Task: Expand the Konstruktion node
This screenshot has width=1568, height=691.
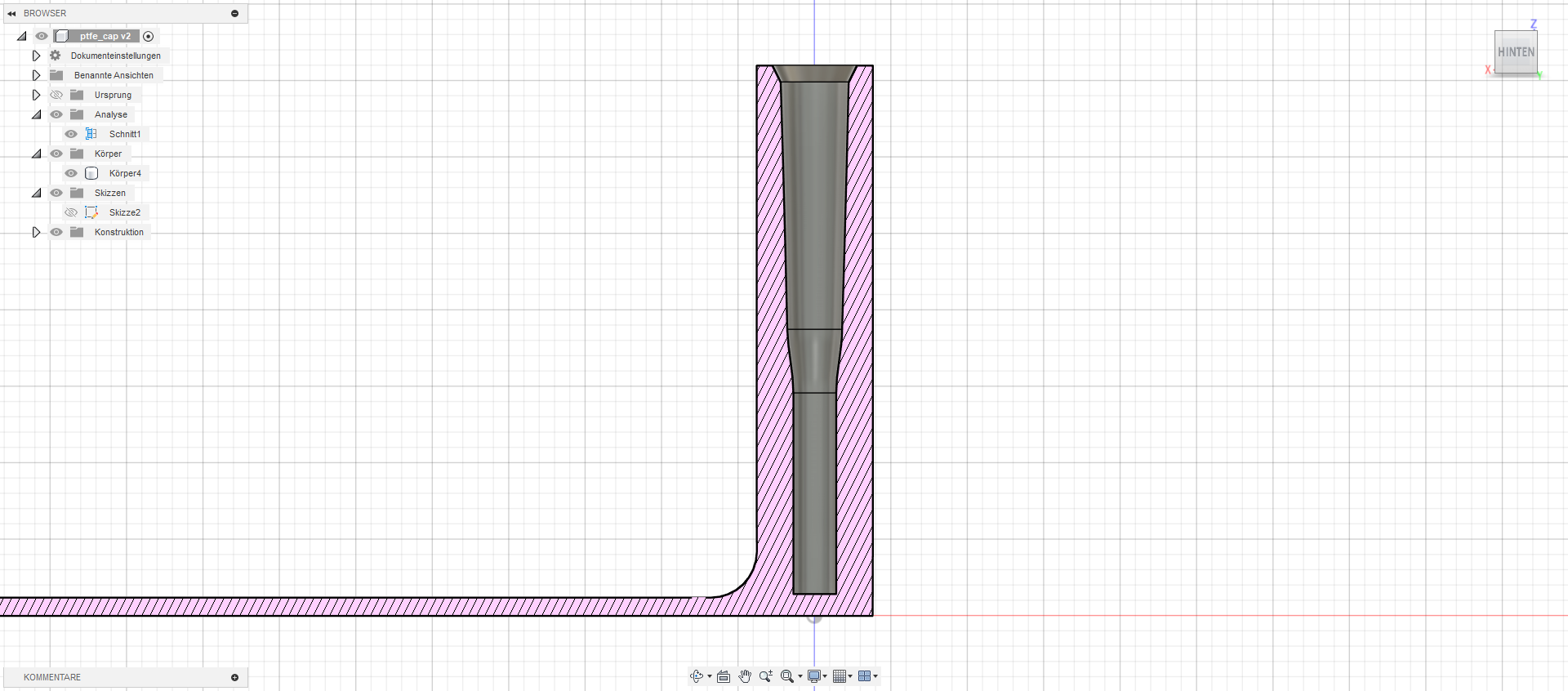Action: coord(36,232)
